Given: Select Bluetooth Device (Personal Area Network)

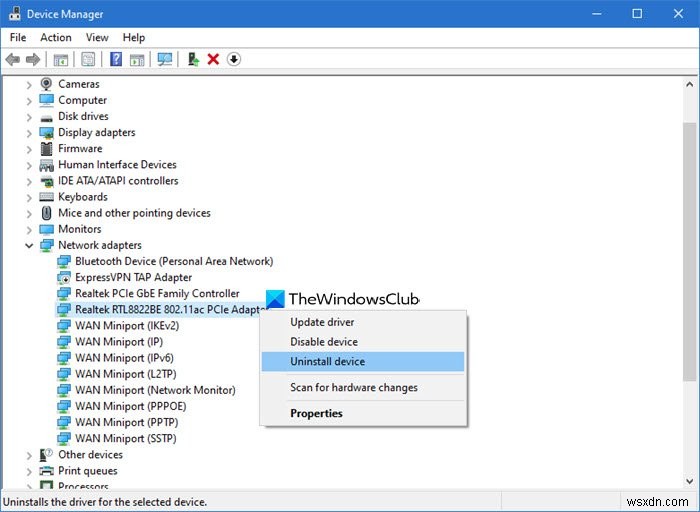Looking at the screenshot, I should (174, 262).
